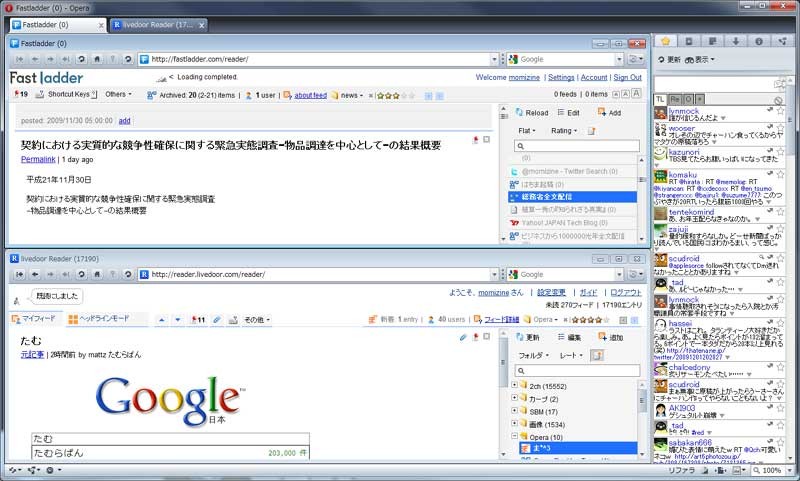Open about feed link in Fastladder
Screen dimensions: 800x481
pyautogui.click(x=310, y=95)
